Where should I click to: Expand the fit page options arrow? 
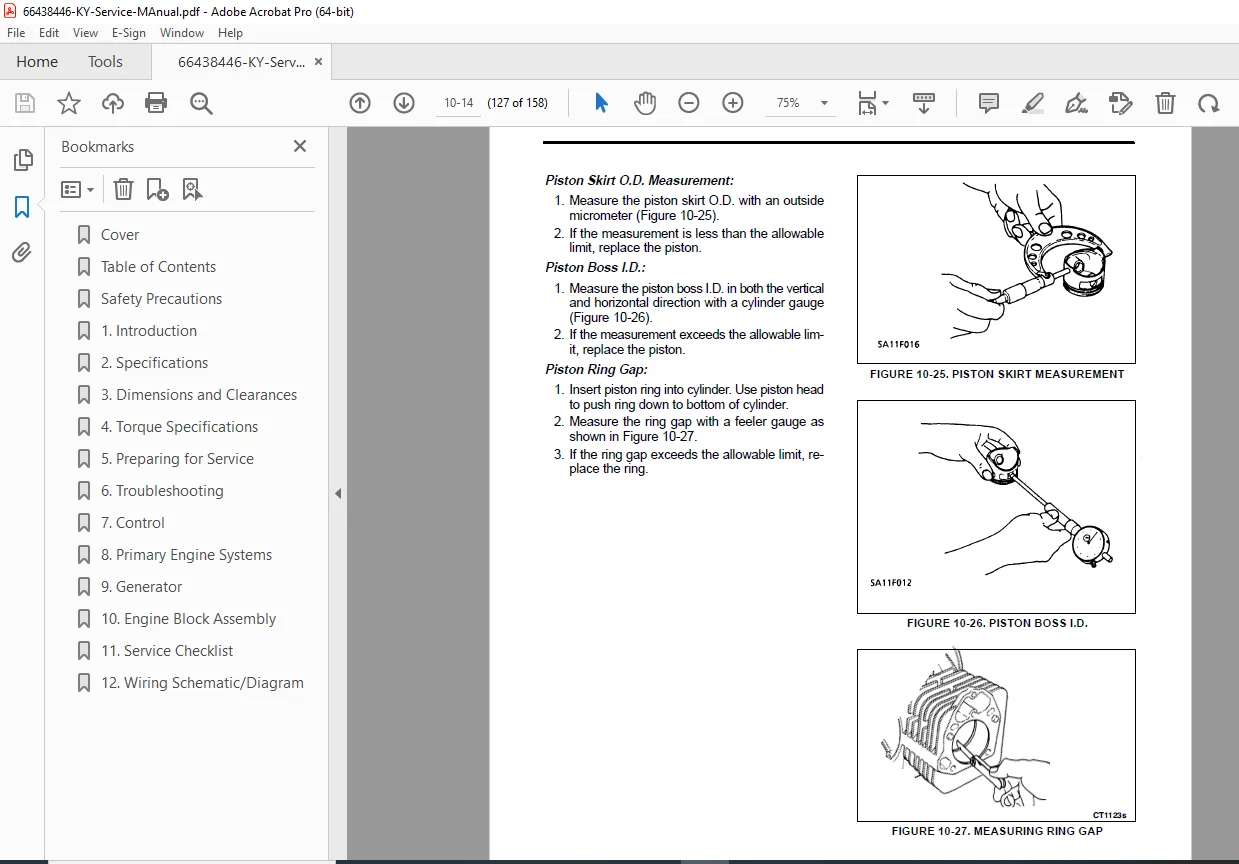[886, 103]
